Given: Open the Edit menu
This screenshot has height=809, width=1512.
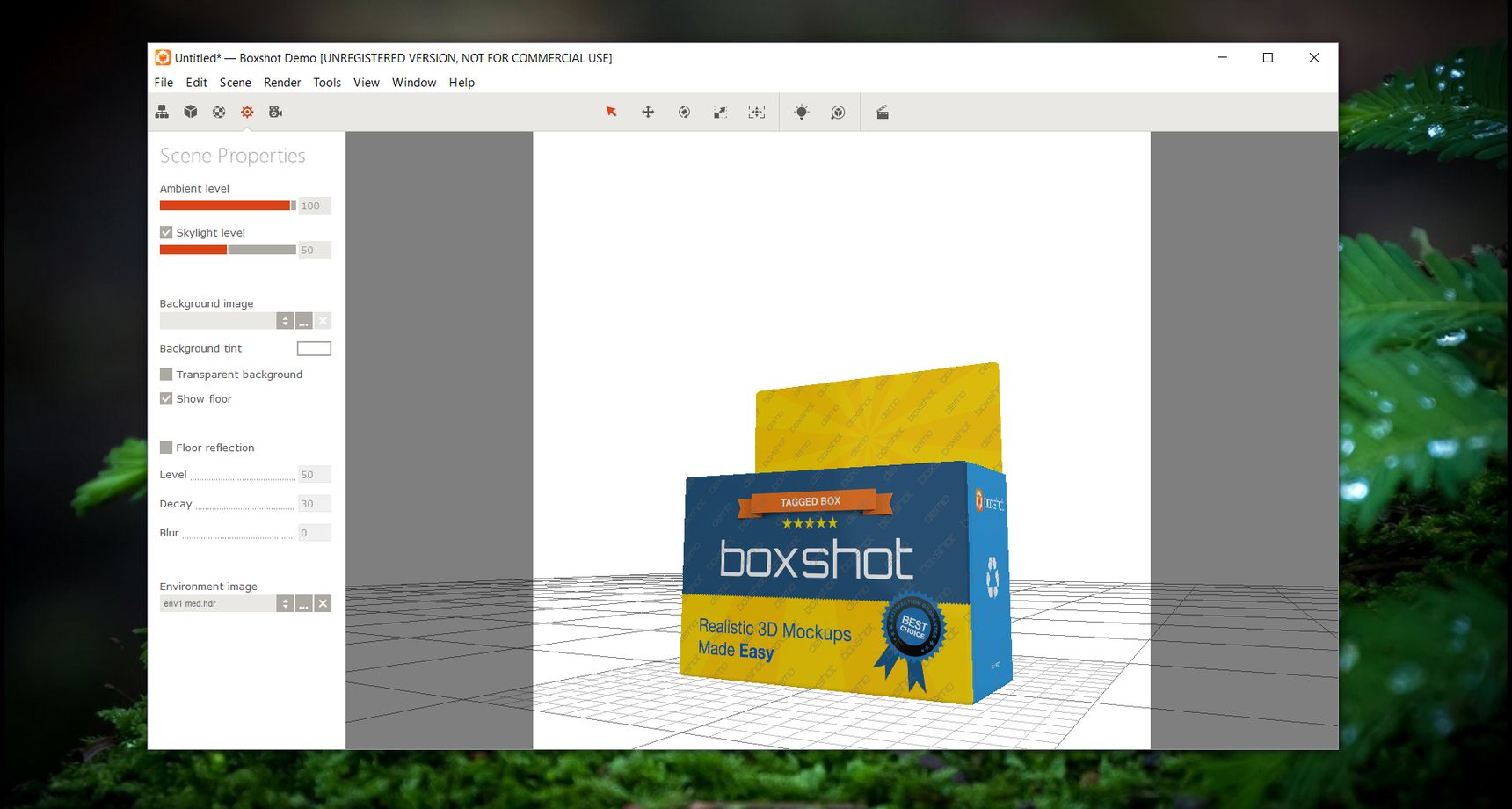Looking at the screenshot, I should point(196,83).
